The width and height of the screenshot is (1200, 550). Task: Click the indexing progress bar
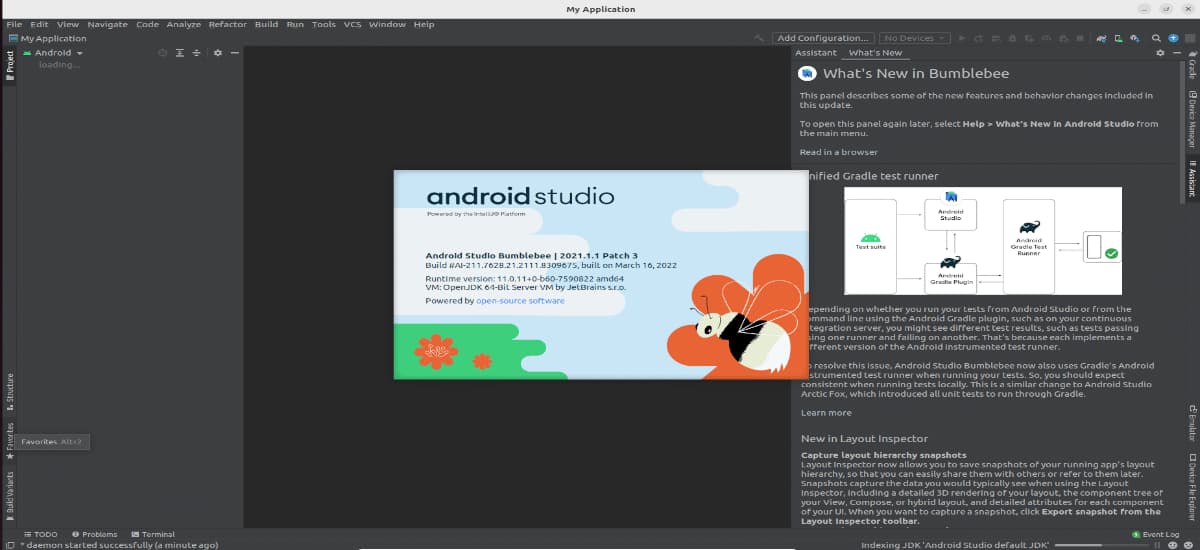1100,545
